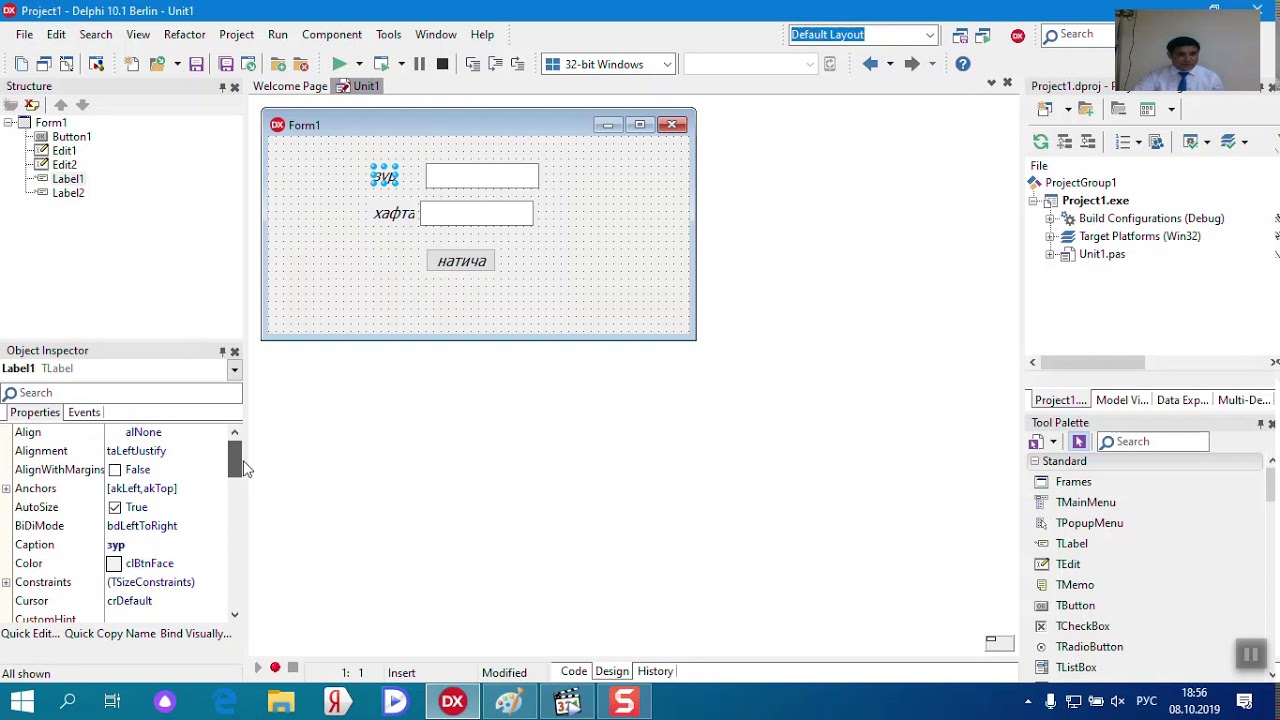Open the File menu

tap(24, 34)
